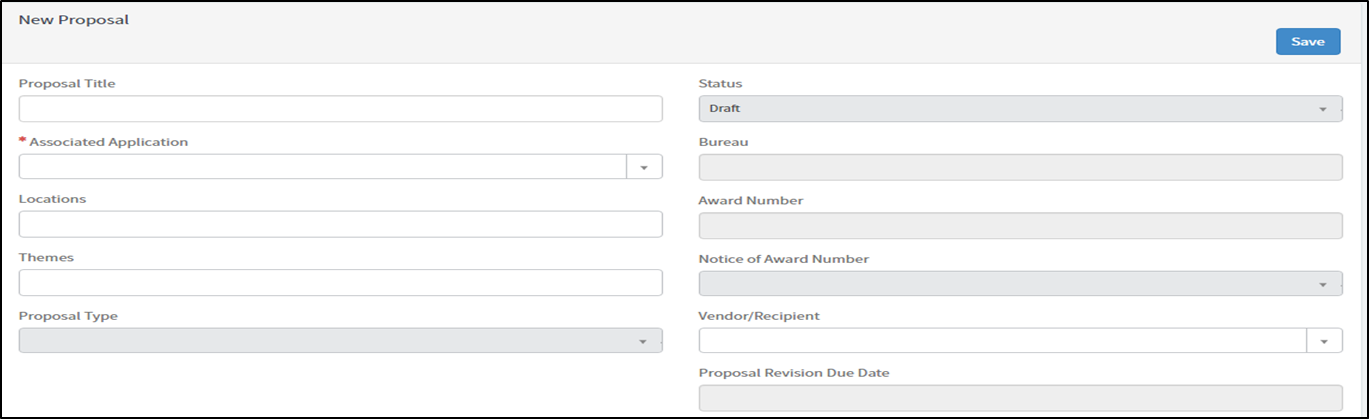Click the Proposal Title label
Viewport: 1369px width, 419px height.
(67, 84)
